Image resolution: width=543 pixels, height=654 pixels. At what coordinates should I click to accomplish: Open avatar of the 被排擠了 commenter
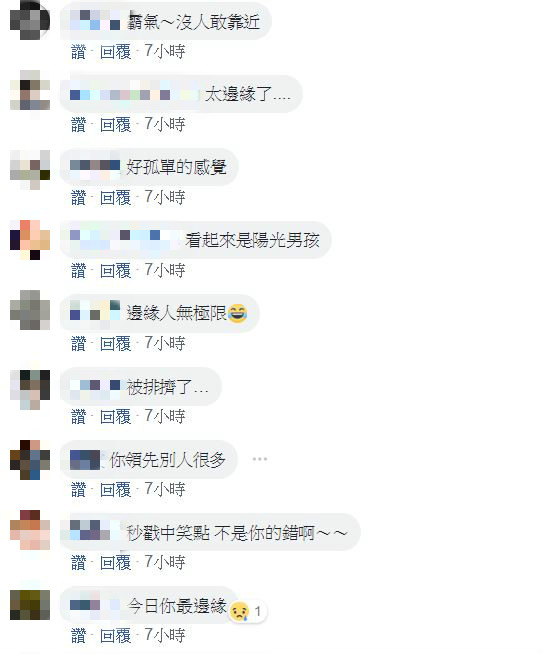point(30,390)
